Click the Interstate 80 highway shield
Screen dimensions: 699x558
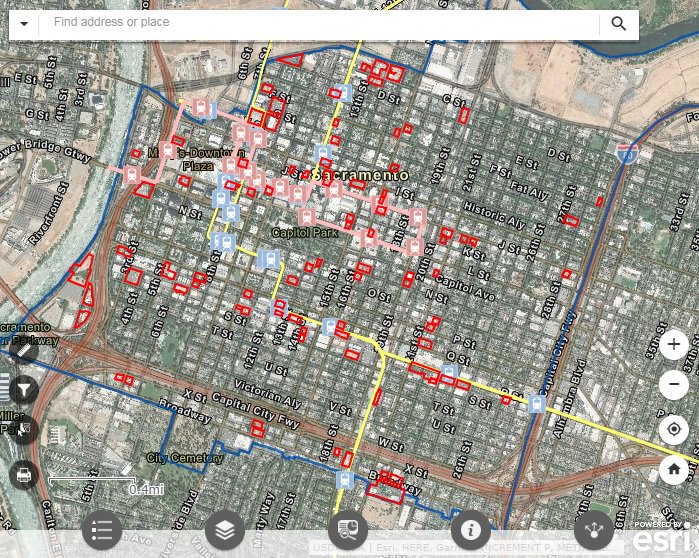coord(627,154)
